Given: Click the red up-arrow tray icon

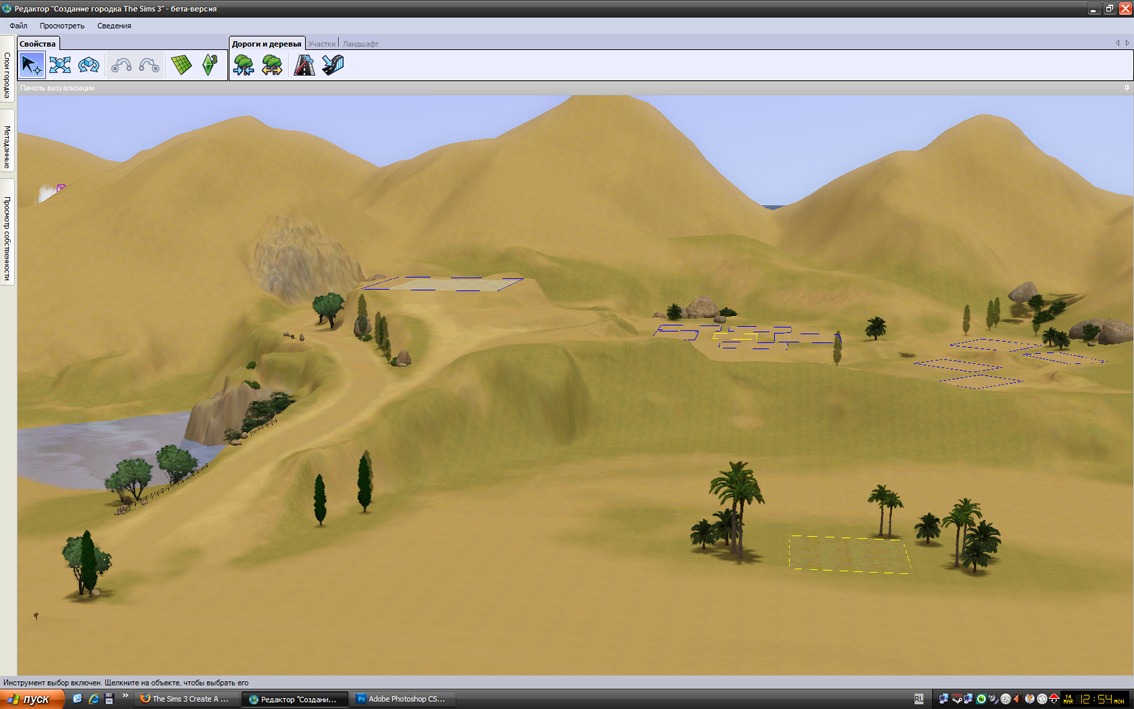Looking at the screenshot, I should tap(1054, 699).
